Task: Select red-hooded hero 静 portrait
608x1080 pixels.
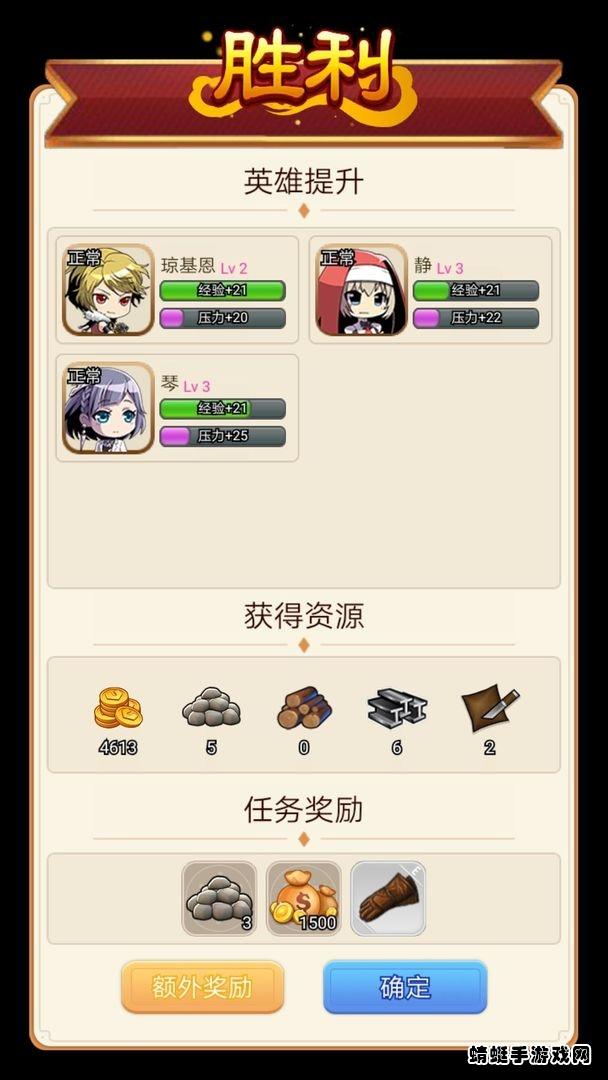Action: [361, 289]
